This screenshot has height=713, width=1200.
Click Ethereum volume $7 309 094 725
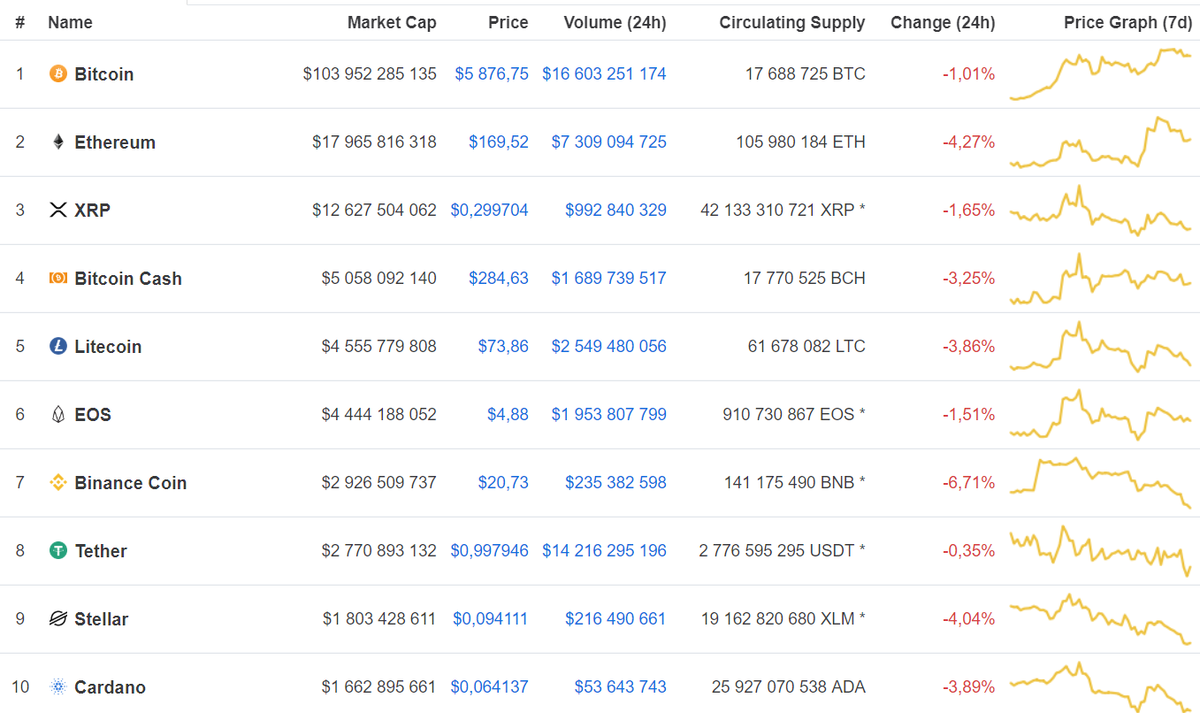coord(609,142)
